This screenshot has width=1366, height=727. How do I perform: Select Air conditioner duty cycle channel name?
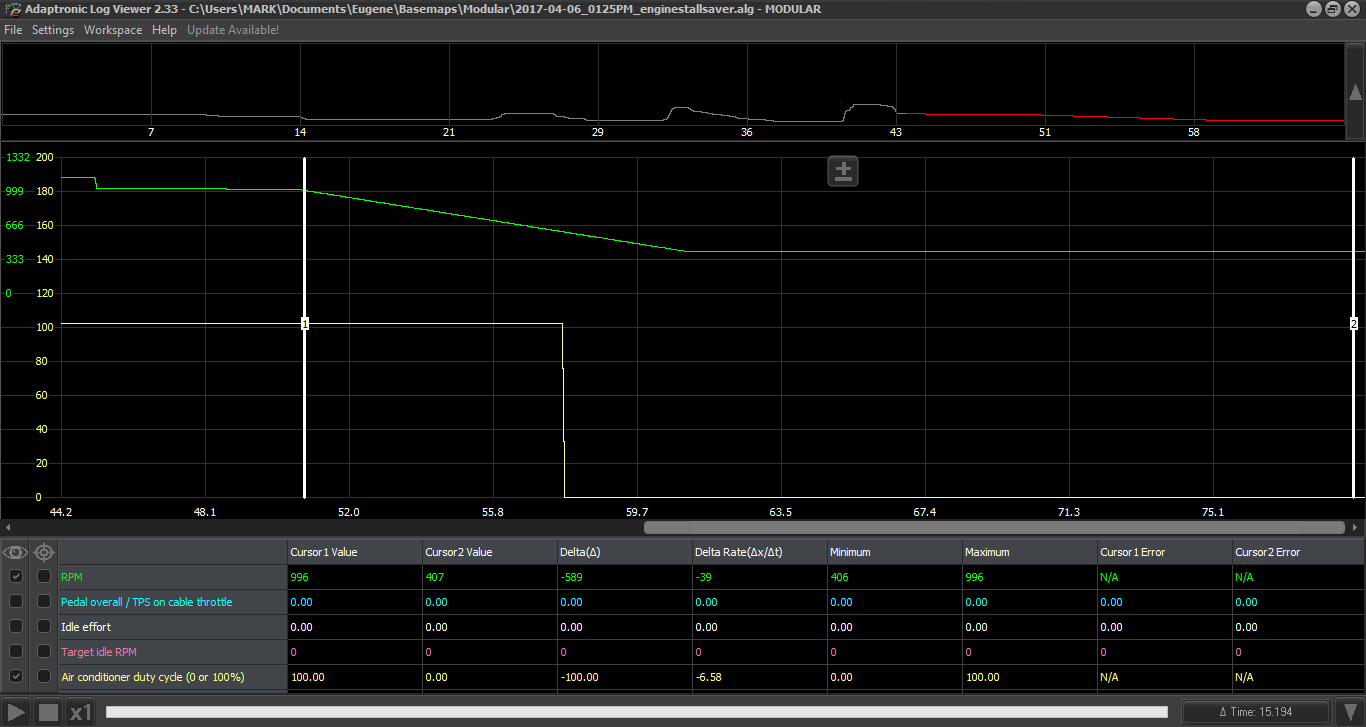[153, 677]
